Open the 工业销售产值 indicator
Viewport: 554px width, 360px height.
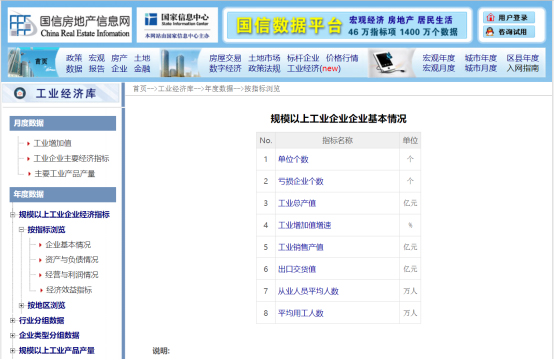(x=301, y=247)
